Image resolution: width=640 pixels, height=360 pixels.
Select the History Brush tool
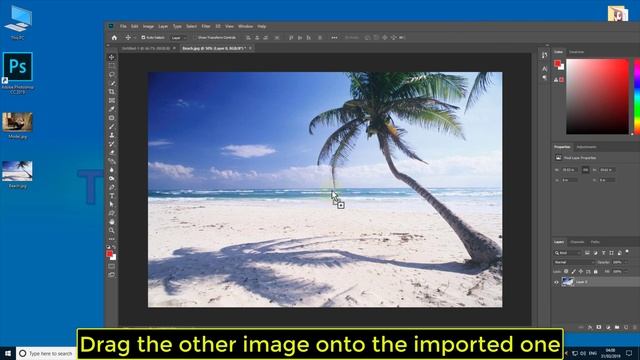111,144
